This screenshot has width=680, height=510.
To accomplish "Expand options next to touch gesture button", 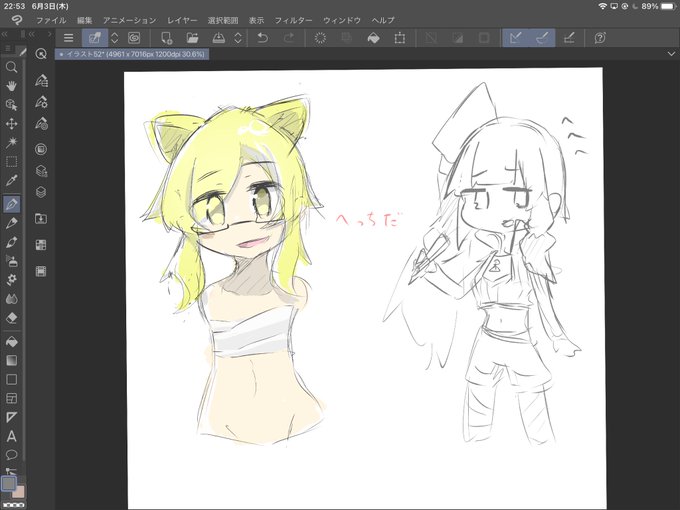I will (x=114, y=38).
